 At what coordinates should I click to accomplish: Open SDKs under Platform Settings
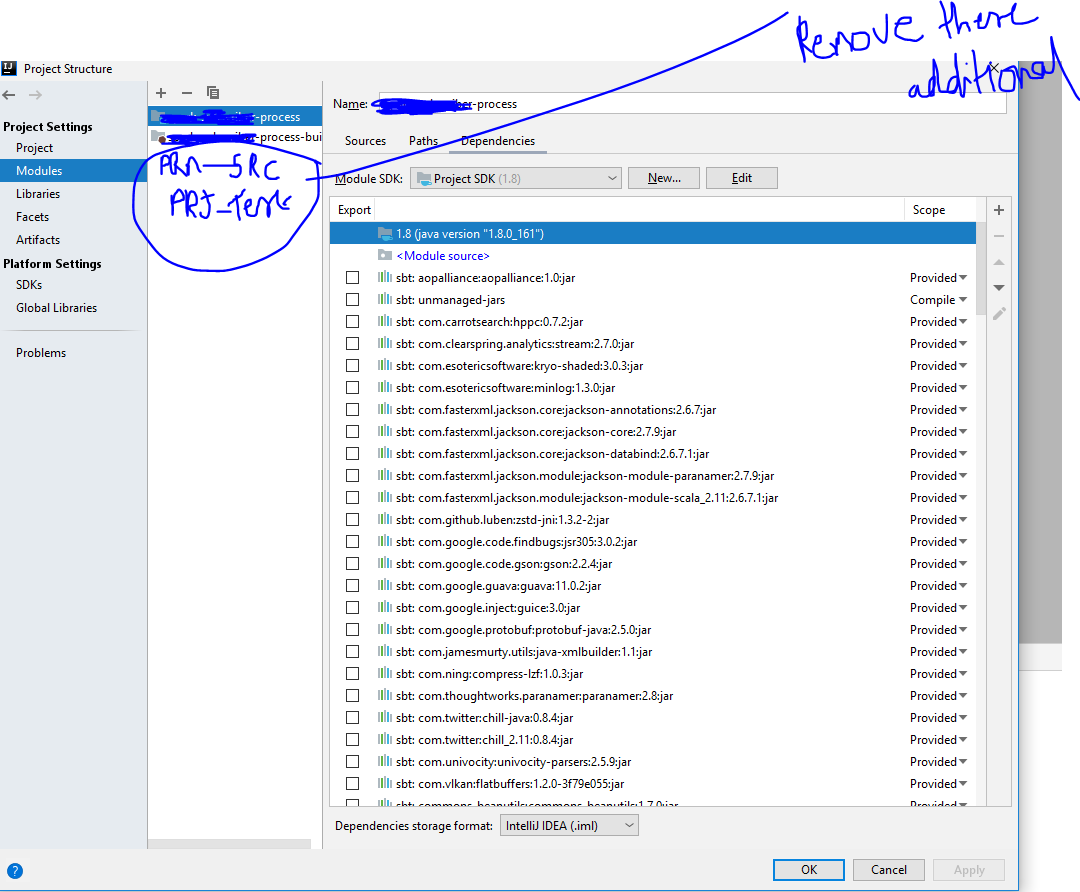tap(29, 285)
